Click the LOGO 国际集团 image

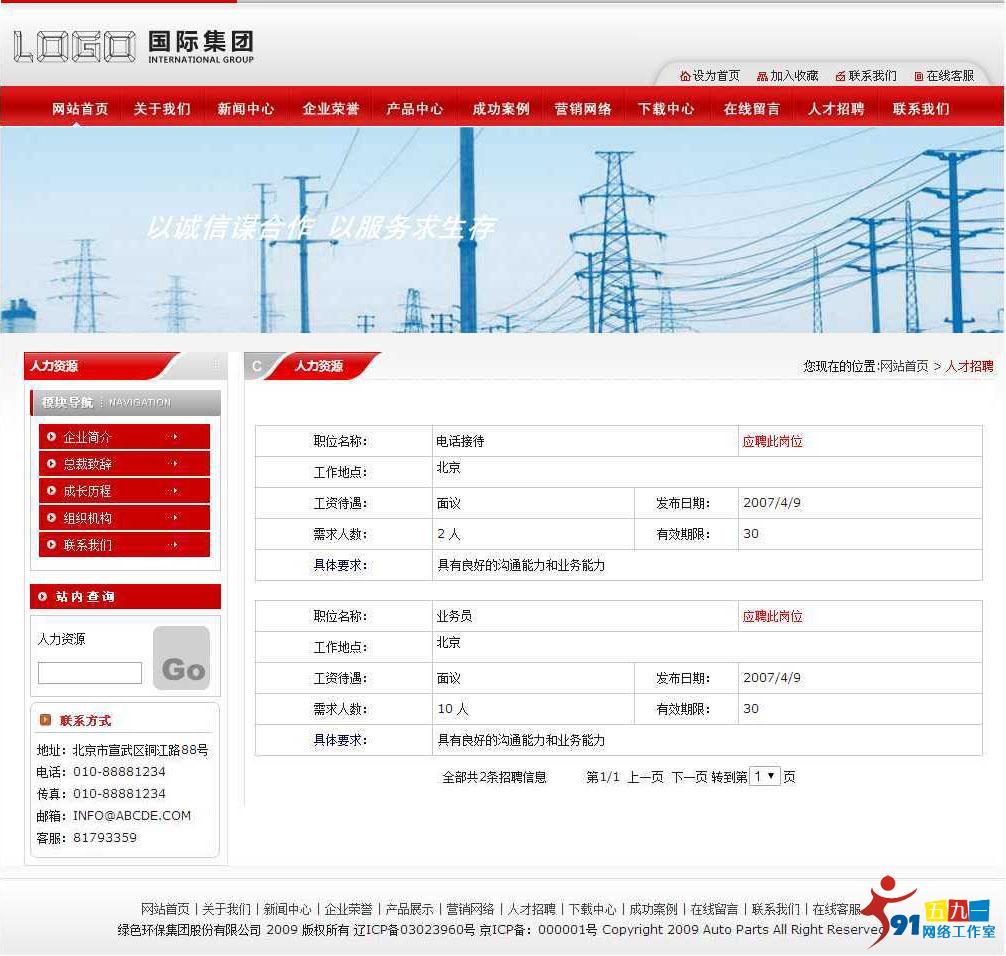(134, 46)
